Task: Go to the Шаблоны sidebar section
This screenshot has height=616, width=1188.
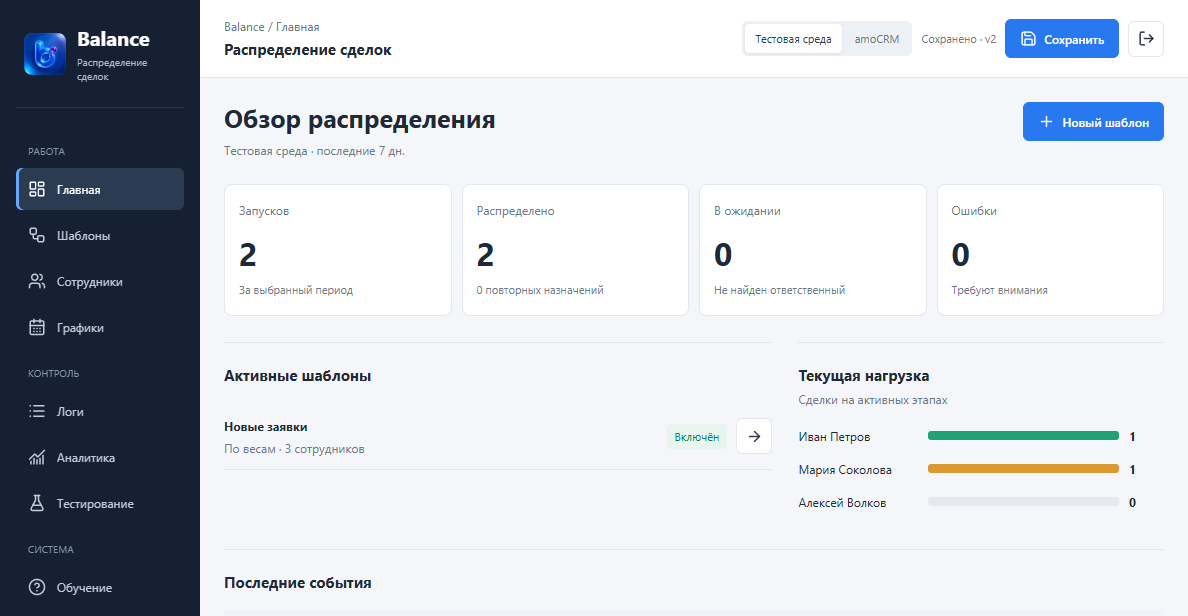Action: pos(100,236)
